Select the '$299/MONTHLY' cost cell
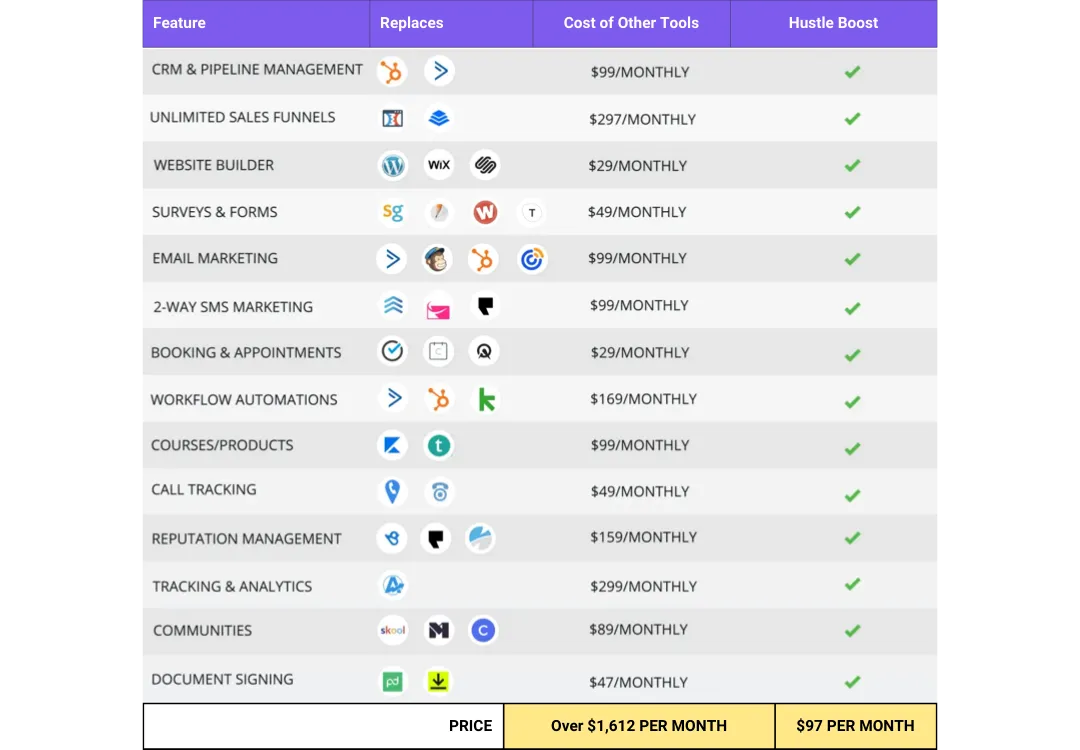Image resolution: width=1080 pixels, height=750 pixels. (643, 587)
